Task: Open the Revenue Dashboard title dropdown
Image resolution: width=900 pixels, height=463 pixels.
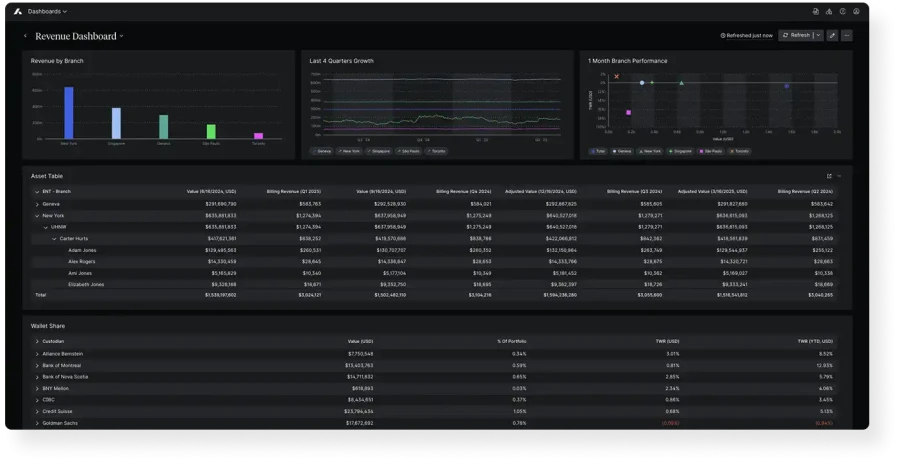Action: coord(122,36)
